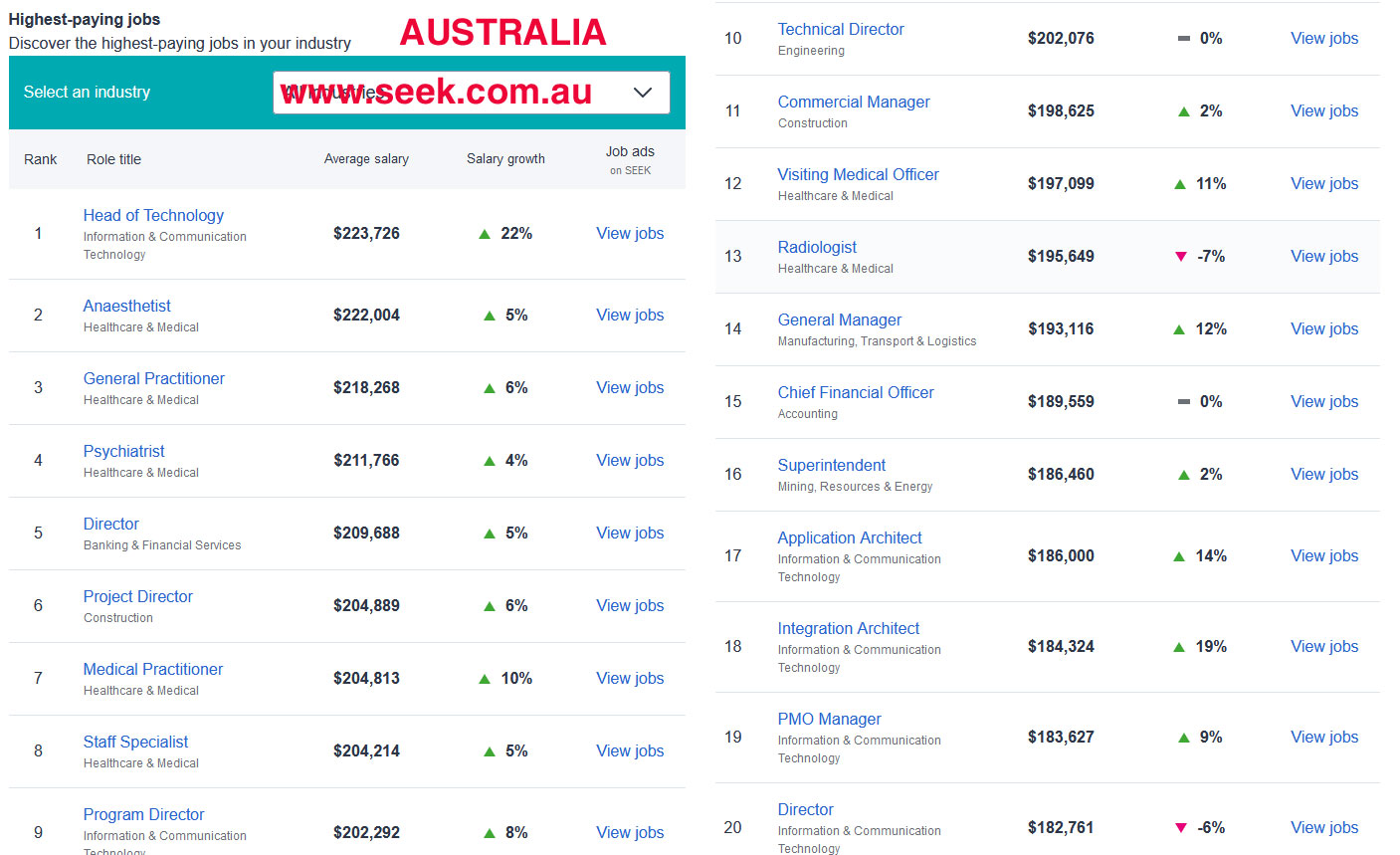Click the green up arrow beside 11%

tap(1180, 184)
